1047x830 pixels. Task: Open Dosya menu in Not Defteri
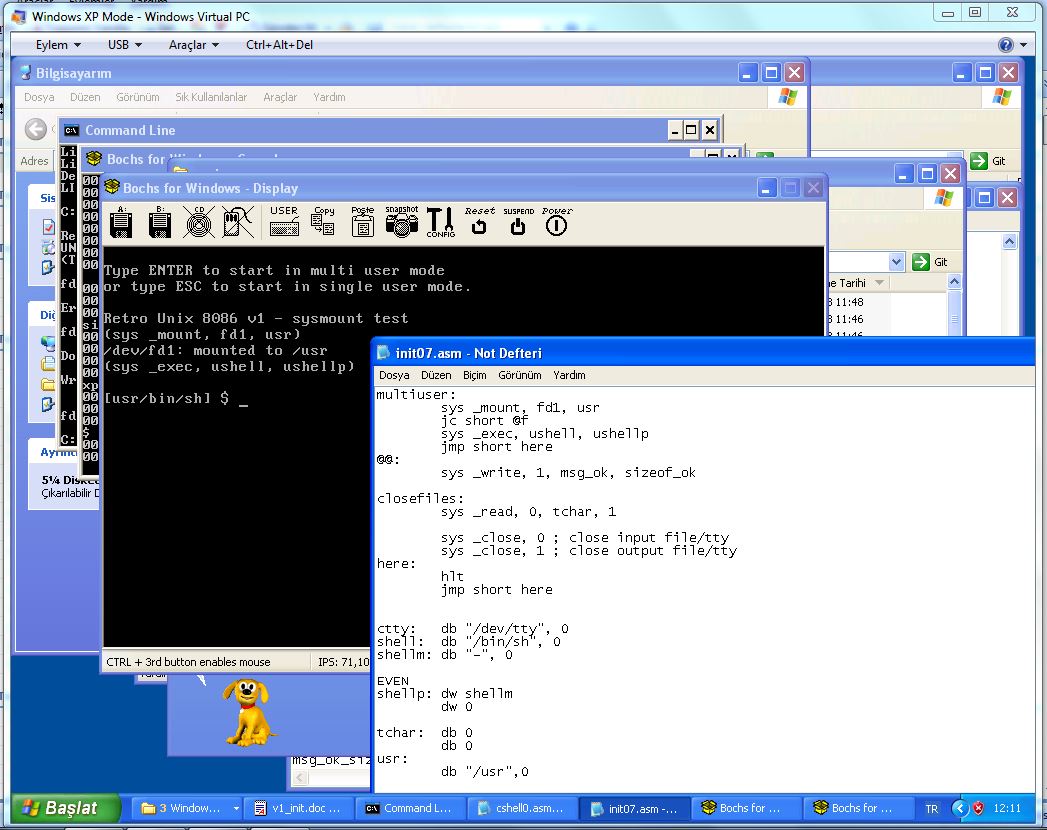pos(394,375)
